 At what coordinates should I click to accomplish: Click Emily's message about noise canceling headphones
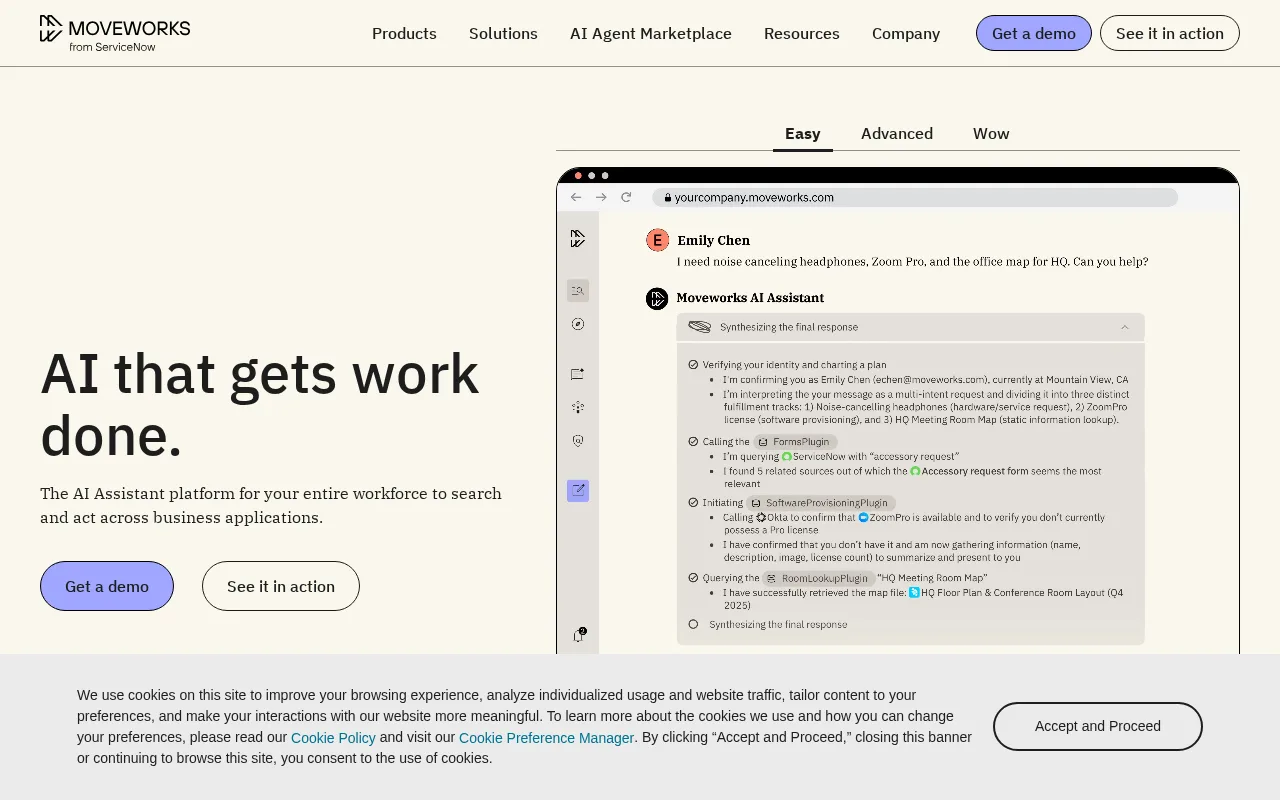coord(912,262)
